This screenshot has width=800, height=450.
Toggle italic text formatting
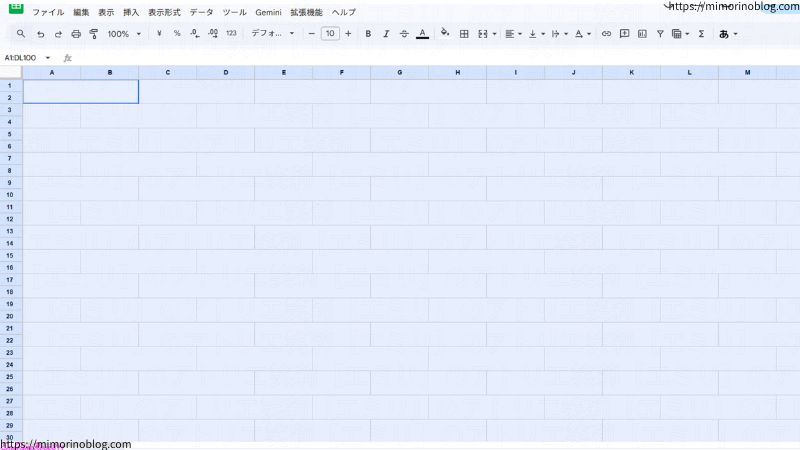386,33
